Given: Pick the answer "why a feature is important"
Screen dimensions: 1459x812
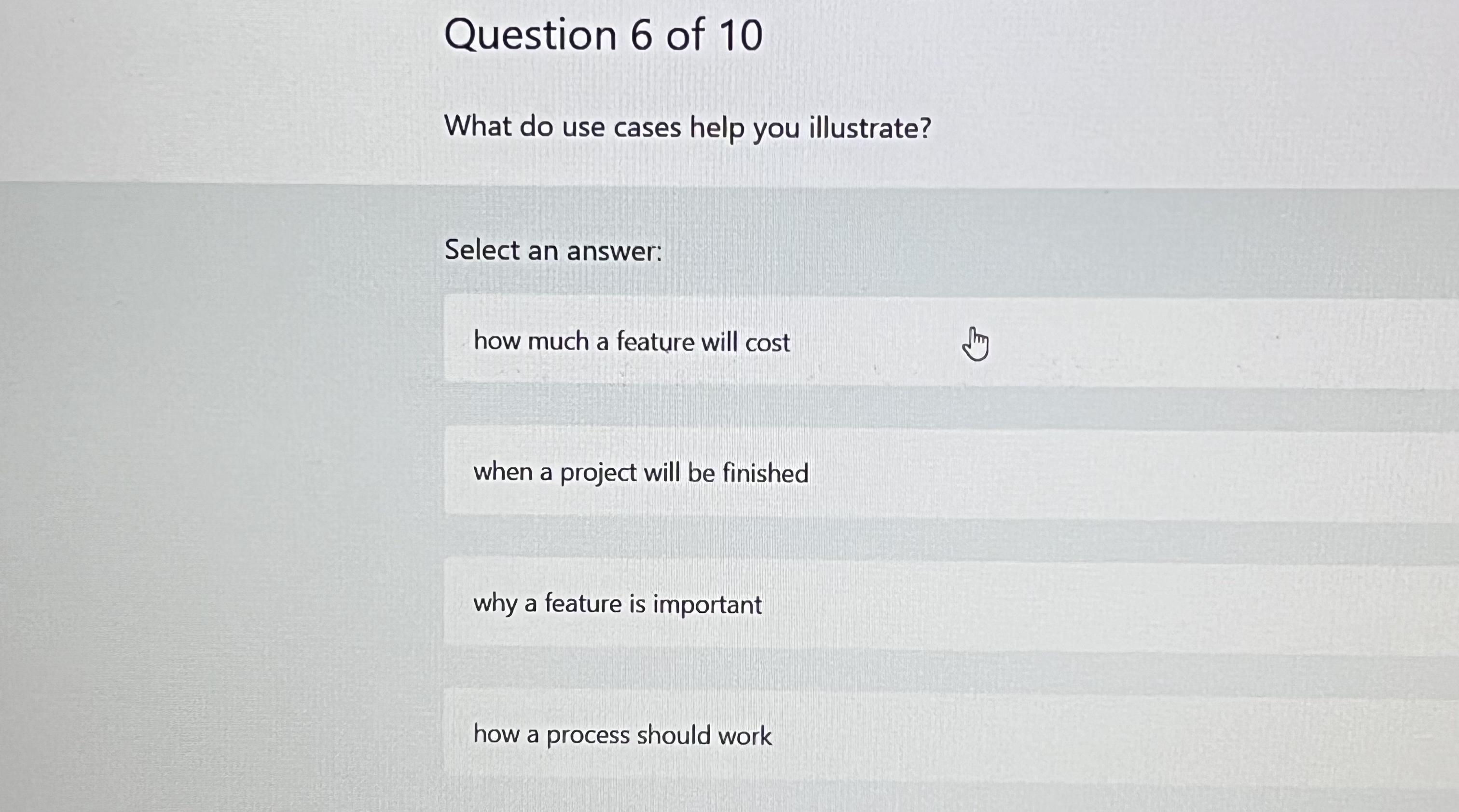Looking at the screenshot, I should click(x=618, y=604).
